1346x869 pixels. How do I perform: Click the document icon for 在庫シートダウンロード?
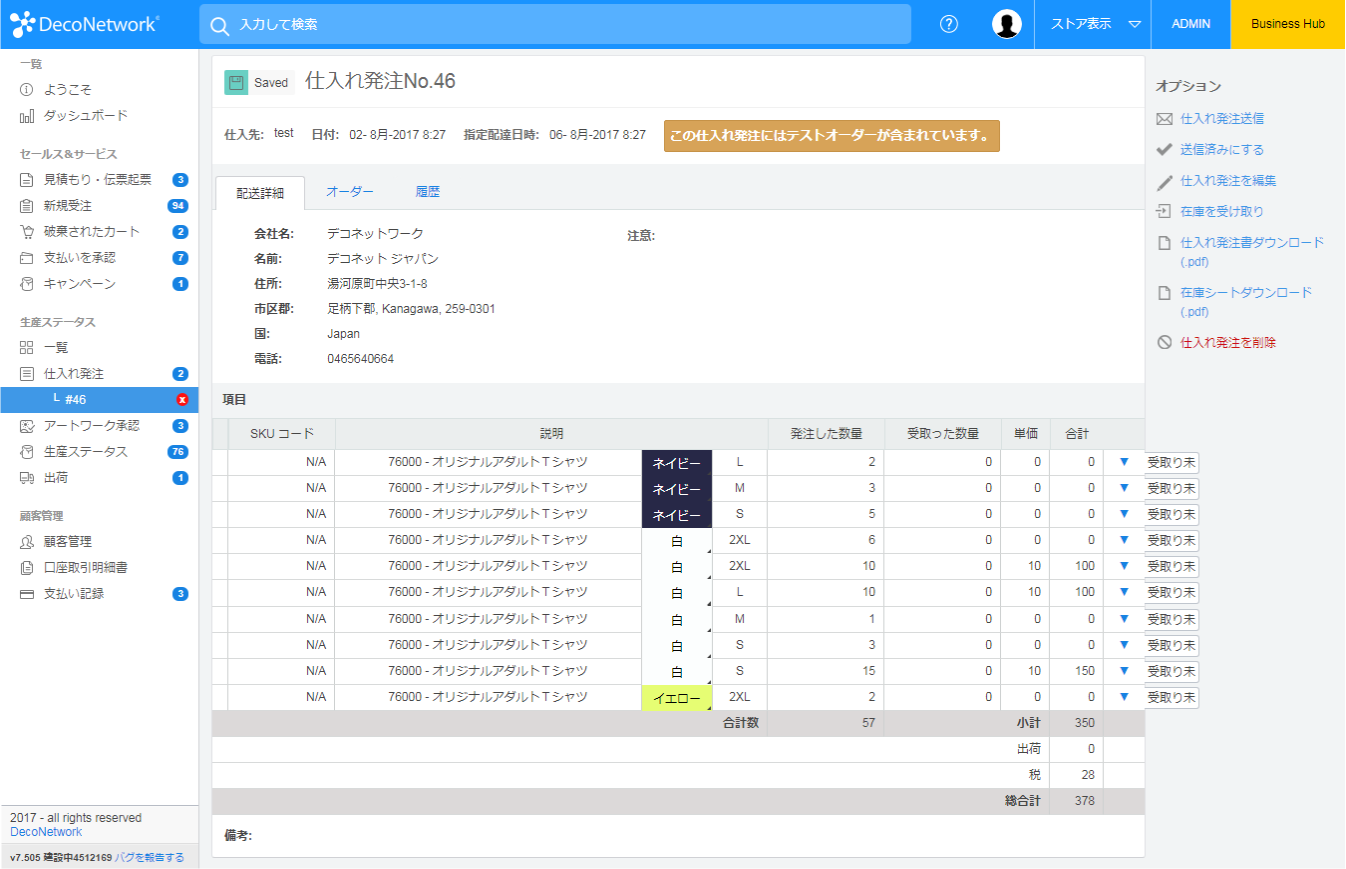click(1164, 293)
